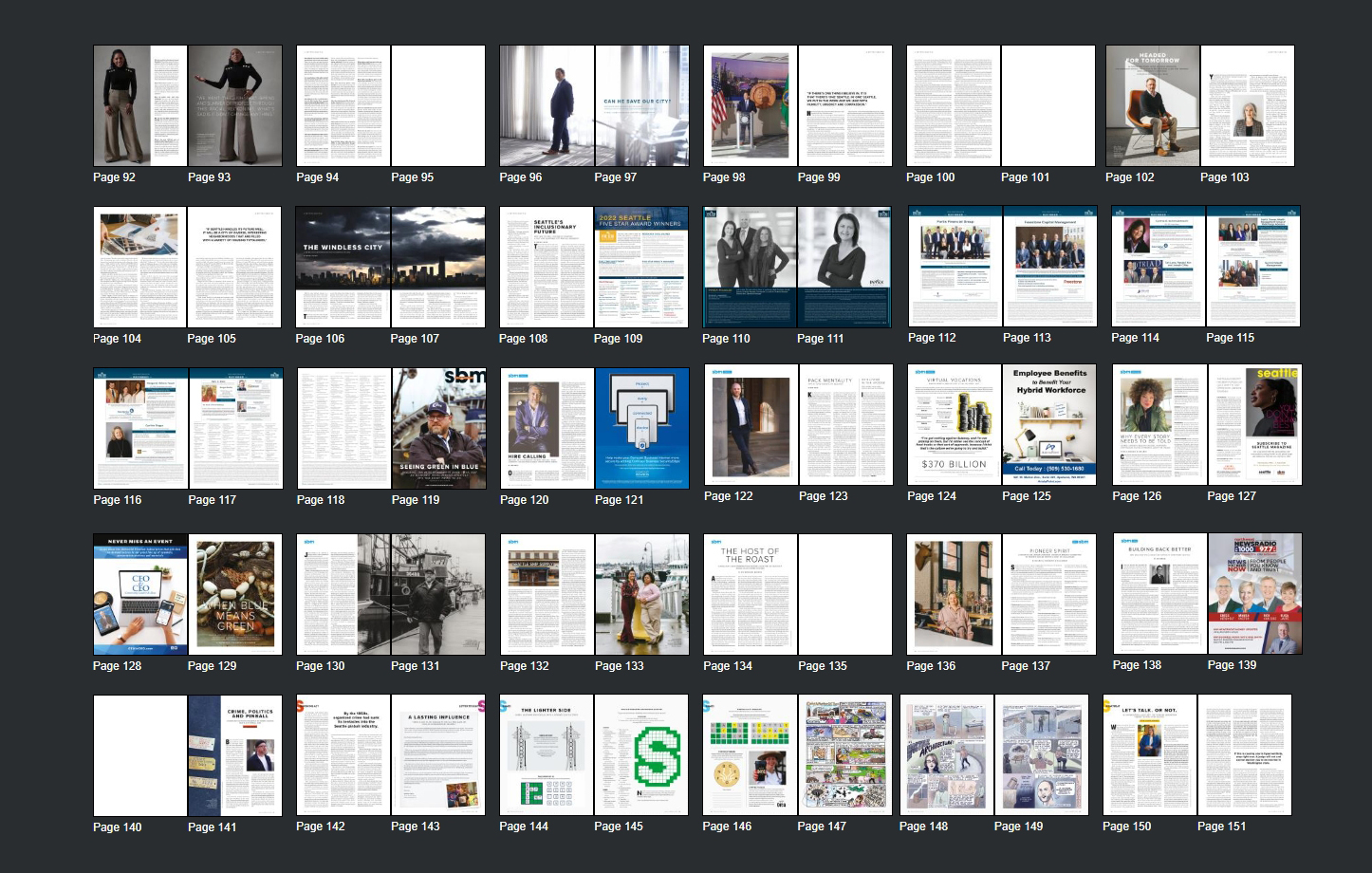This screenshot has width=1372, height=873.
Task: Open Page 122 standing man thumbnail
Action: (751, 425)
